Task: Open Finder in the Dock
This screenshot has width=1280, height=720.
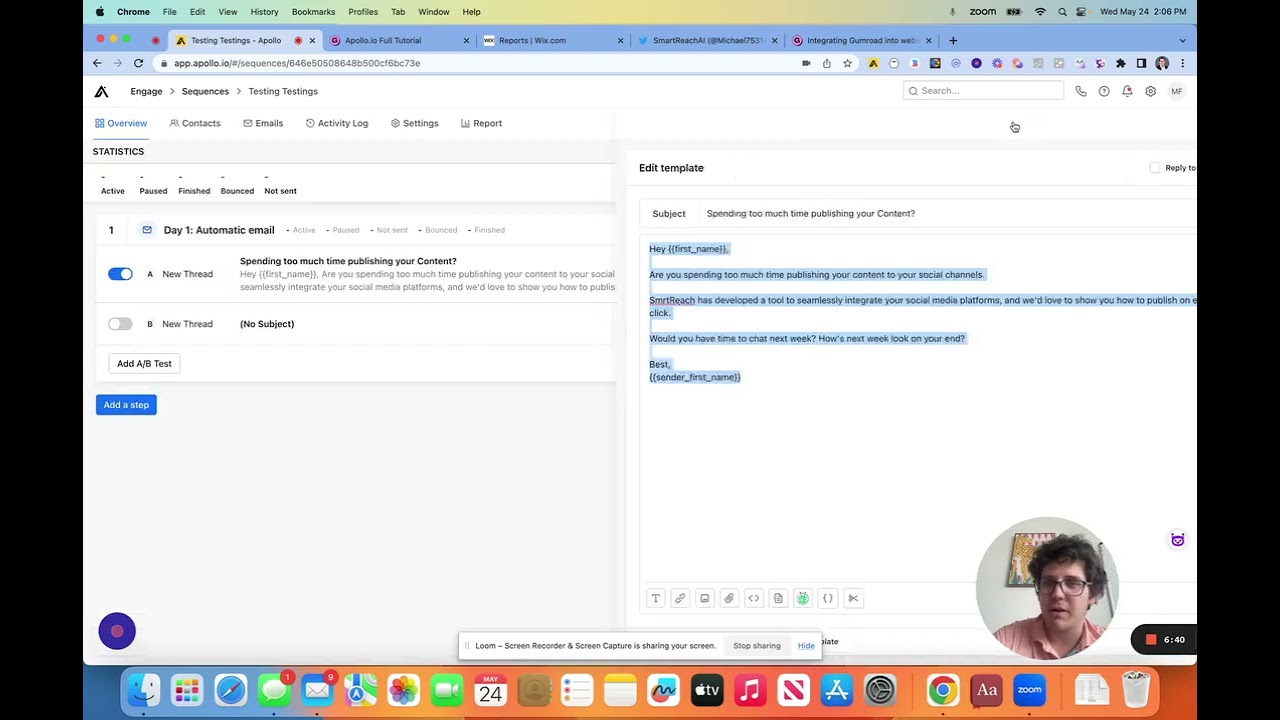Action: point(144,690)
